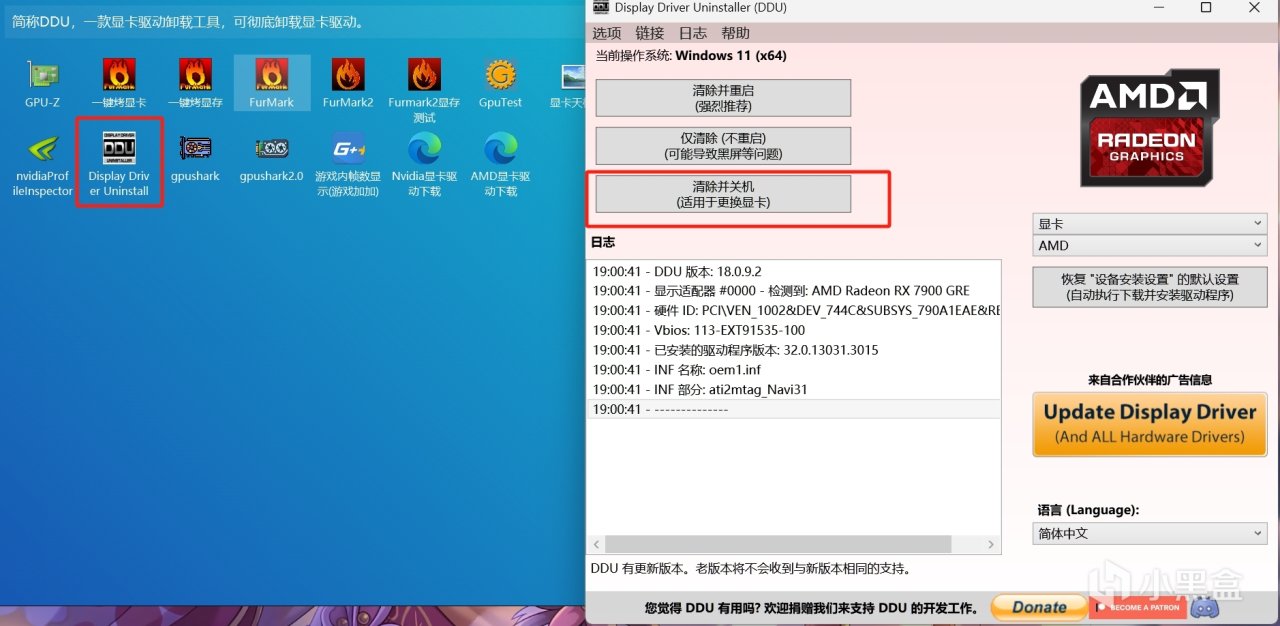
Task: Click the AMD Radeon Graphics logo
Action: click(1150, 127)
